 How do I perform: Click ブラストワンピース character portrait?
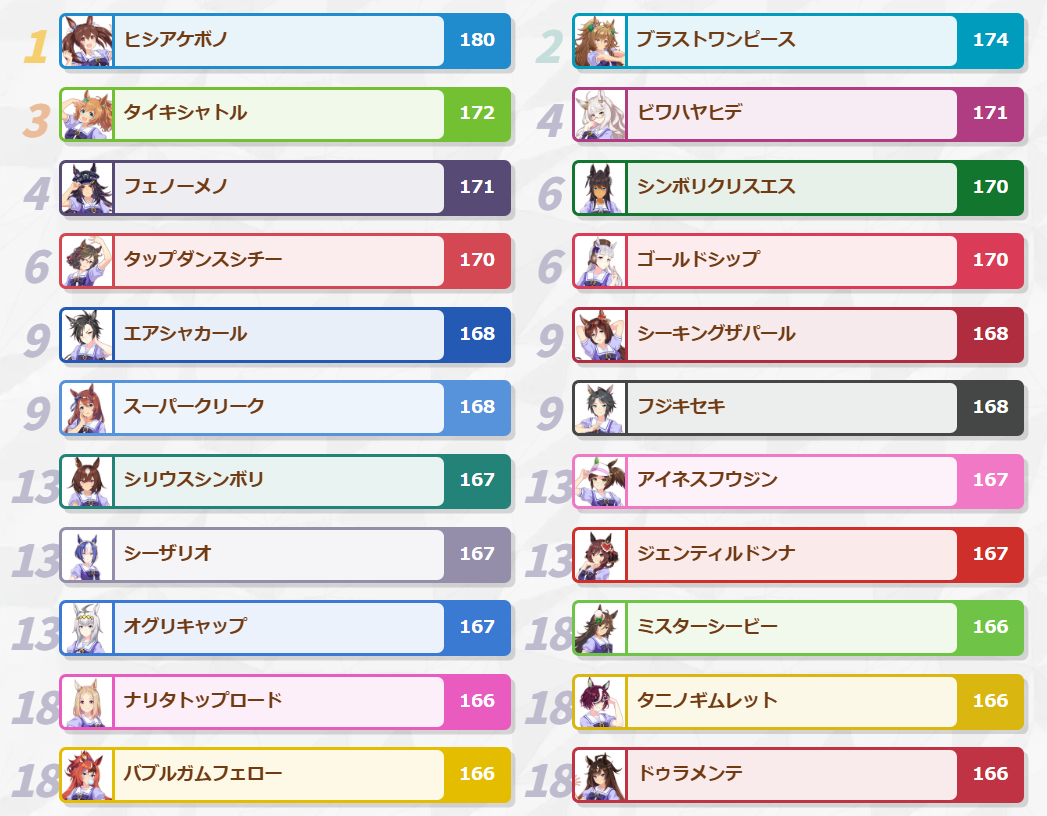point(600,41)
